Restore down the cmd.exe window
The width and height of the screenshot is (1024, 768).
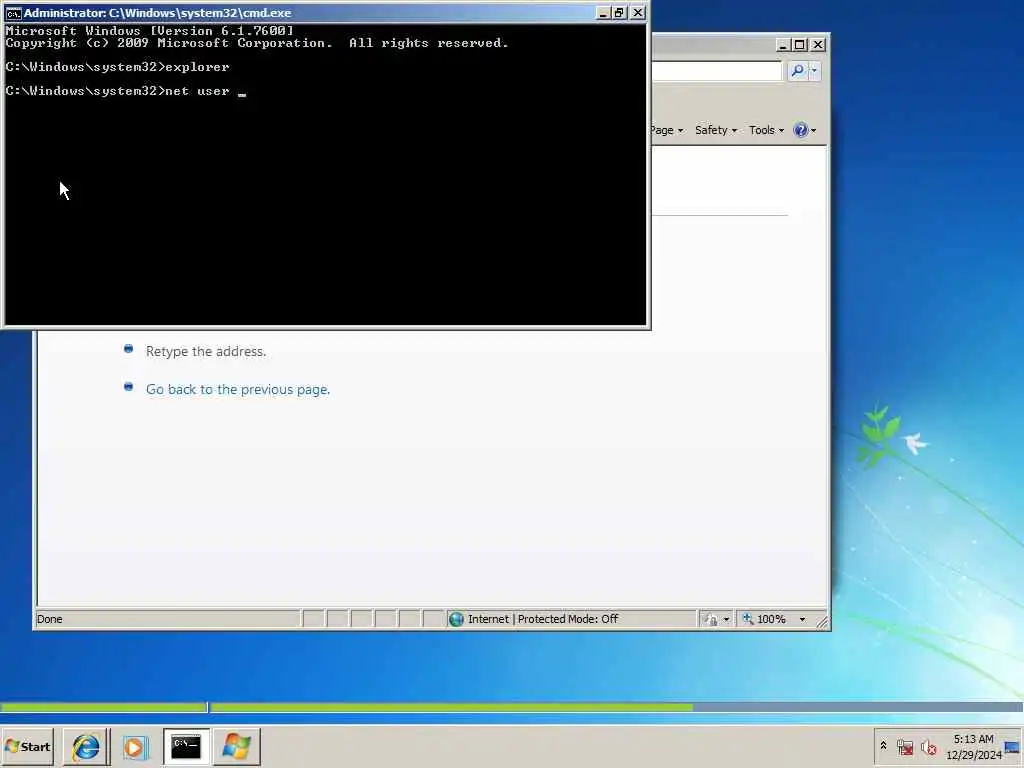[619, 13]
